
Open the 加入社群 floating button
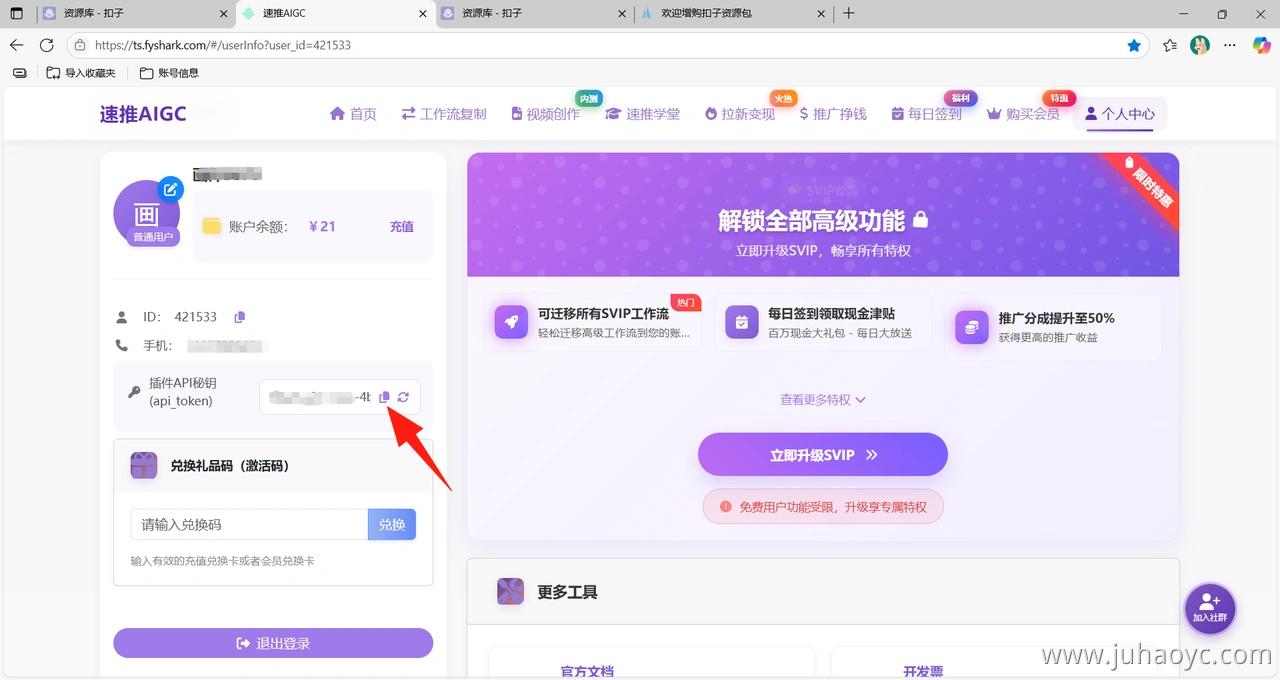tap(1210, 608)
